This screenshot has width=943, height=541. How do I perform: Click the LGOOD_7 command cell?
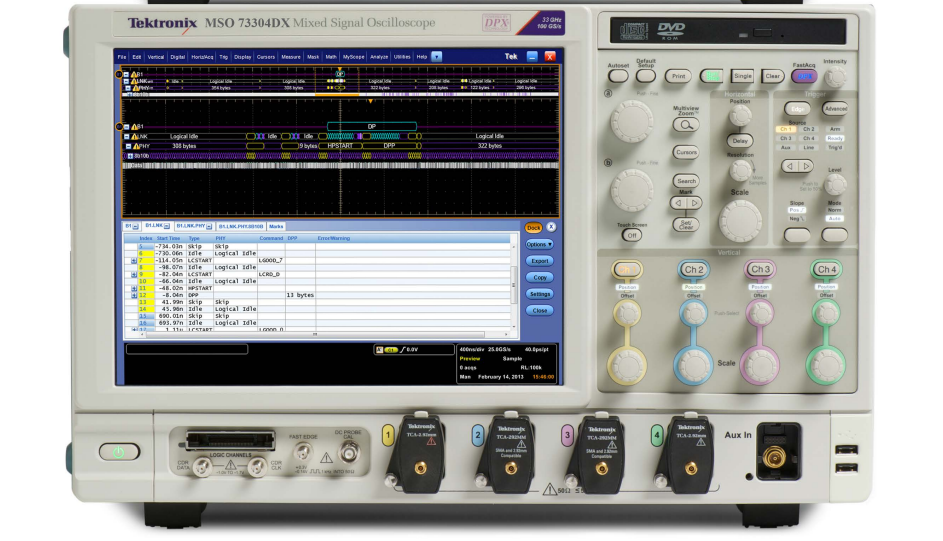(271, 261)
